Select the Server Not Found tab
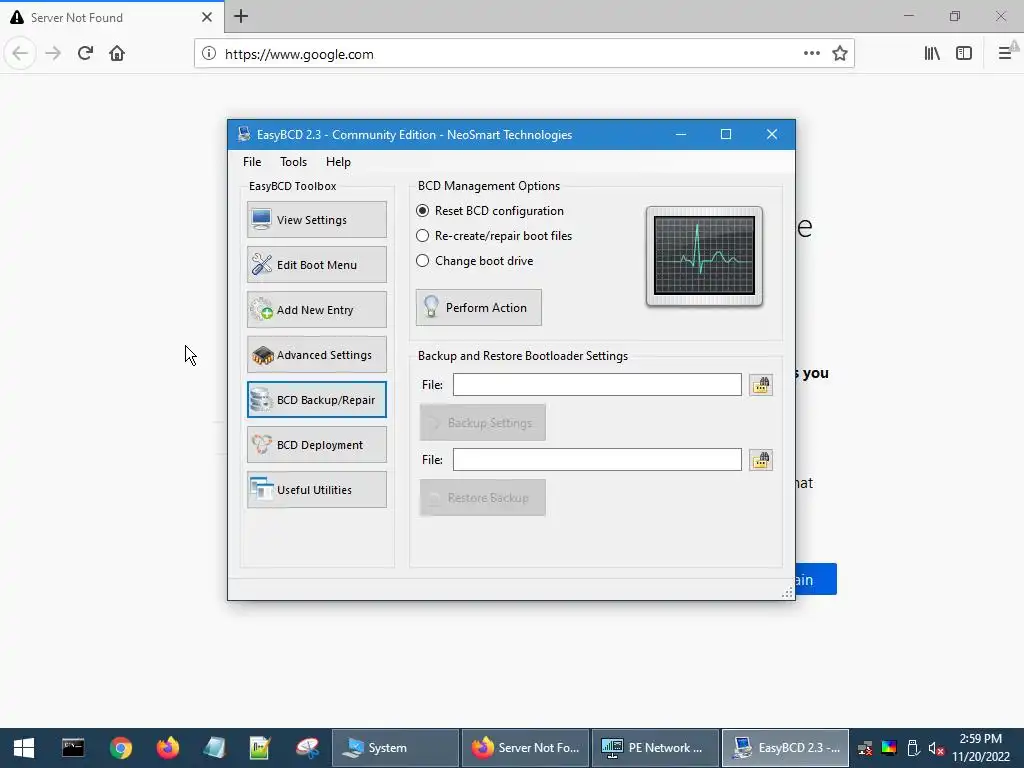1024x768 pixels. coord(112,17)
